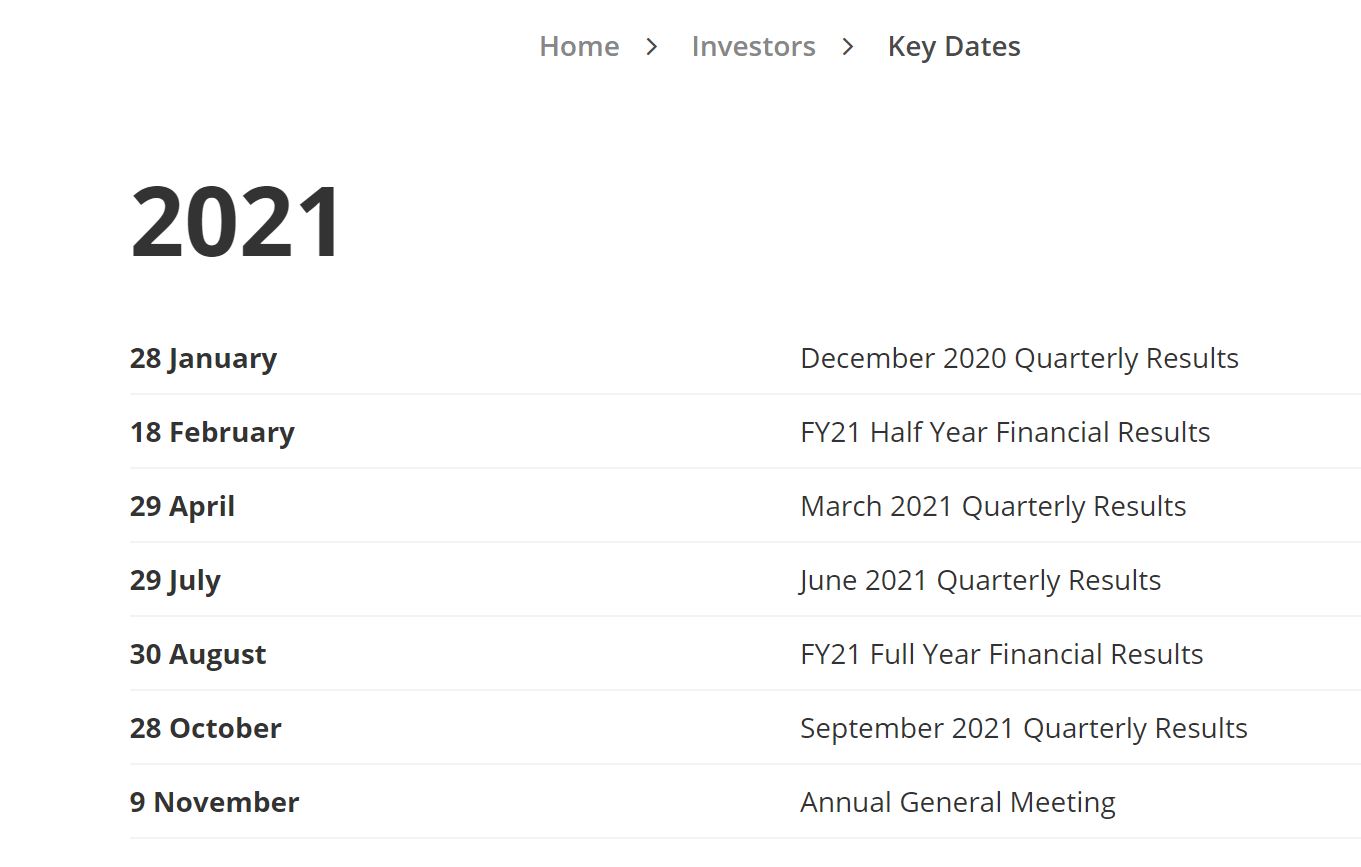This screenshot has height=867, width=1361.
Task: Select September 2021 Quarterly Results entry
Action: 1024,728
